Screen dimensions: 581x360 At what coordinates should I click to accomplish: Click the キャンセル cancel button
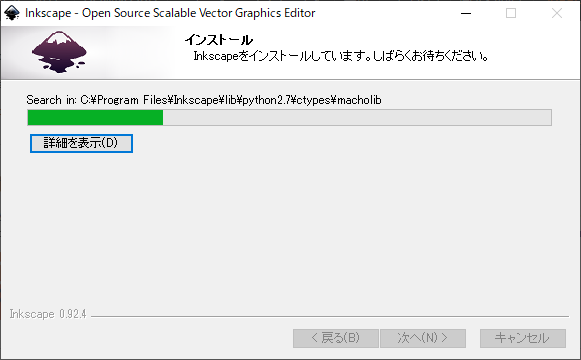coord(523,338)
